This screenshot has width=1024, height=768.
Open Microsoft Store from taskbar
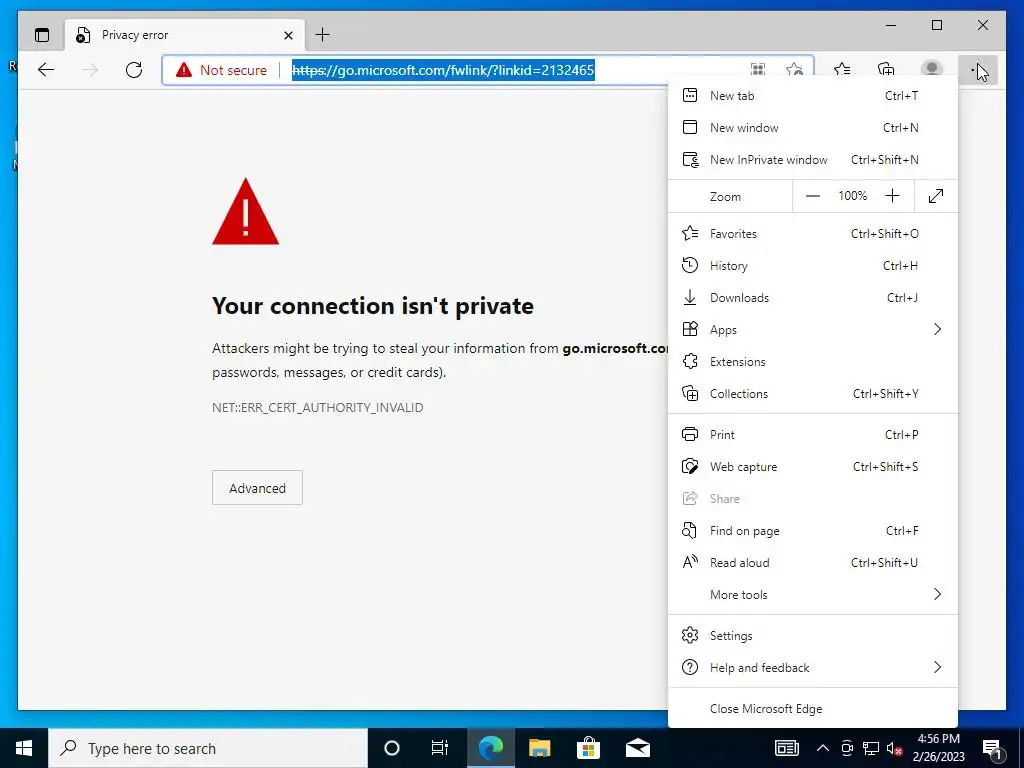click(x=588, y=748)
